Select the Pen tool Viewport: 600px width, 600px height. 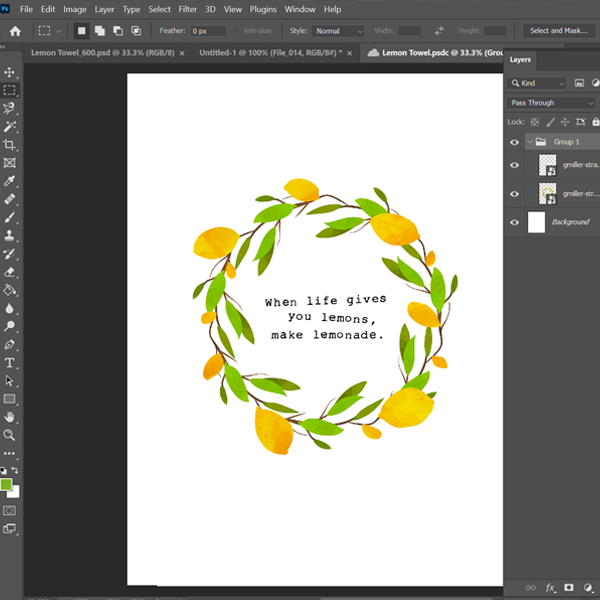click(10, 344)
